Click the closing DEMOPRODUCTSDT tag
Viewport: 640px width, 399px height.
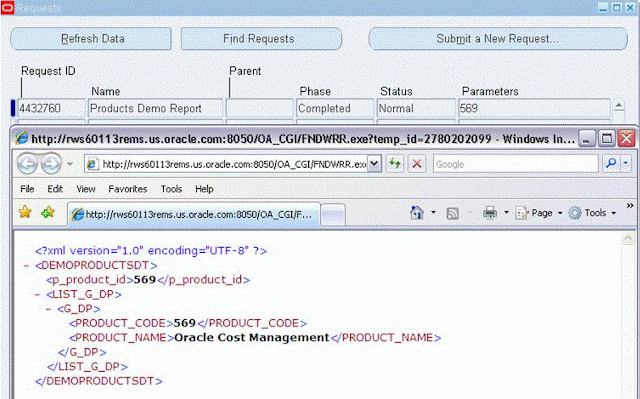(x=99, y=381)
